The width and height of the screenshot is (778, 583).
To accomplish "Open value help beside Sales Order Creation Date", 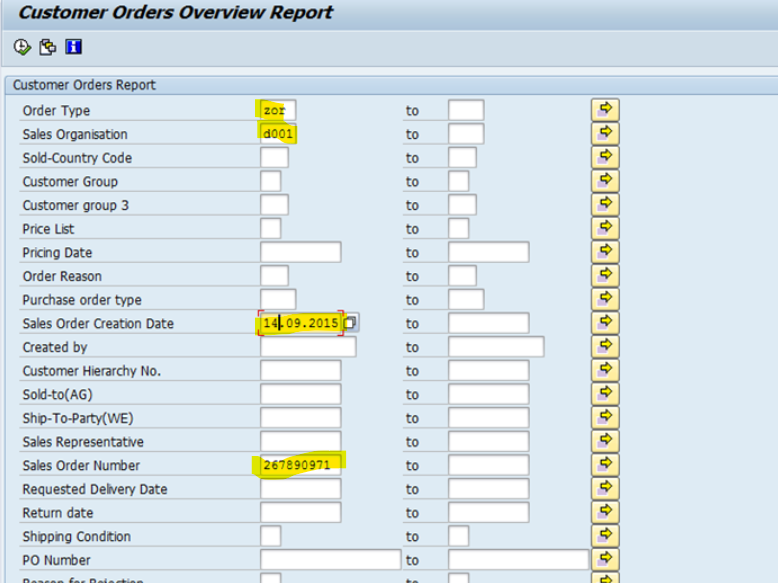I will 351,323.
